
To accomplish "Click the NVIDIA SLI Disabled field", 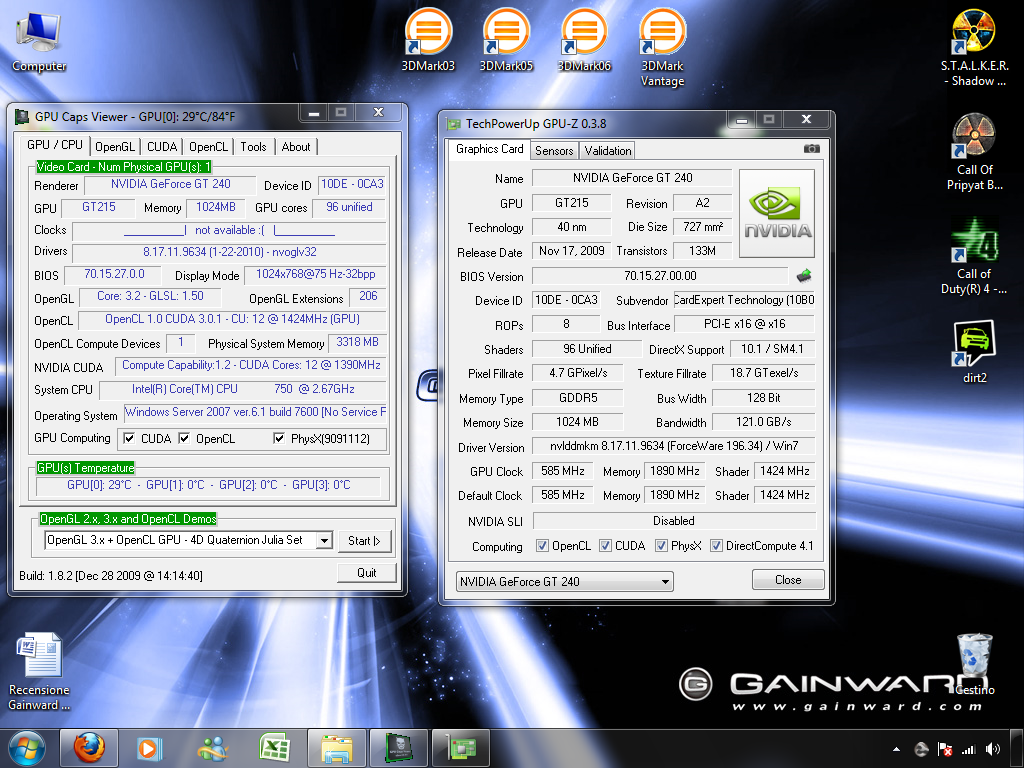I will click(674, 520).
